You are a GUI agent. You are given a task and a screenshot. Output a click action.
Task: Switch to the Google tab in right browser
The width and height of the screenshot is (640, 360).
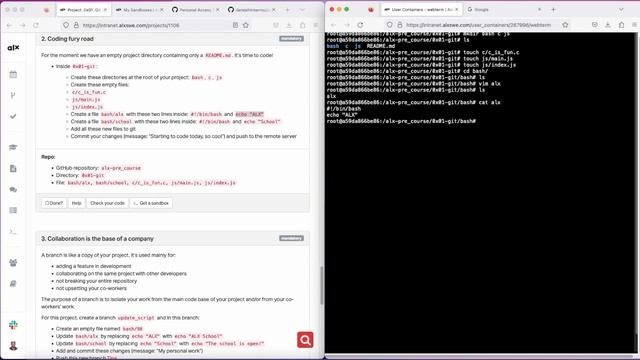click(504, 9)
